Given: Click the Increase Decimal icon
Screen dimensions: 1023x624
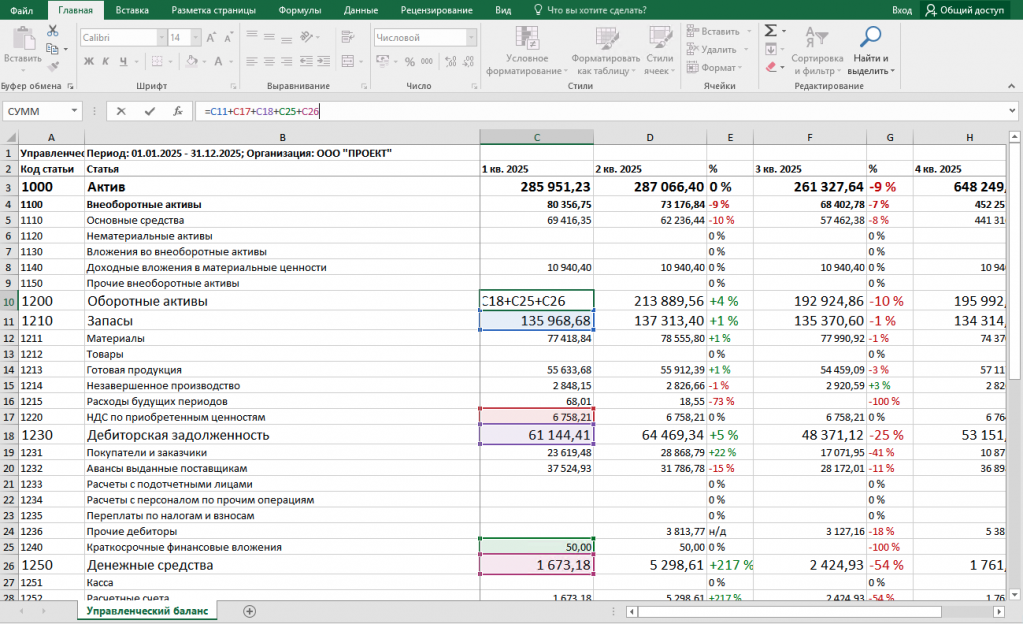Looking at the screenshot, I should point(450,61).
